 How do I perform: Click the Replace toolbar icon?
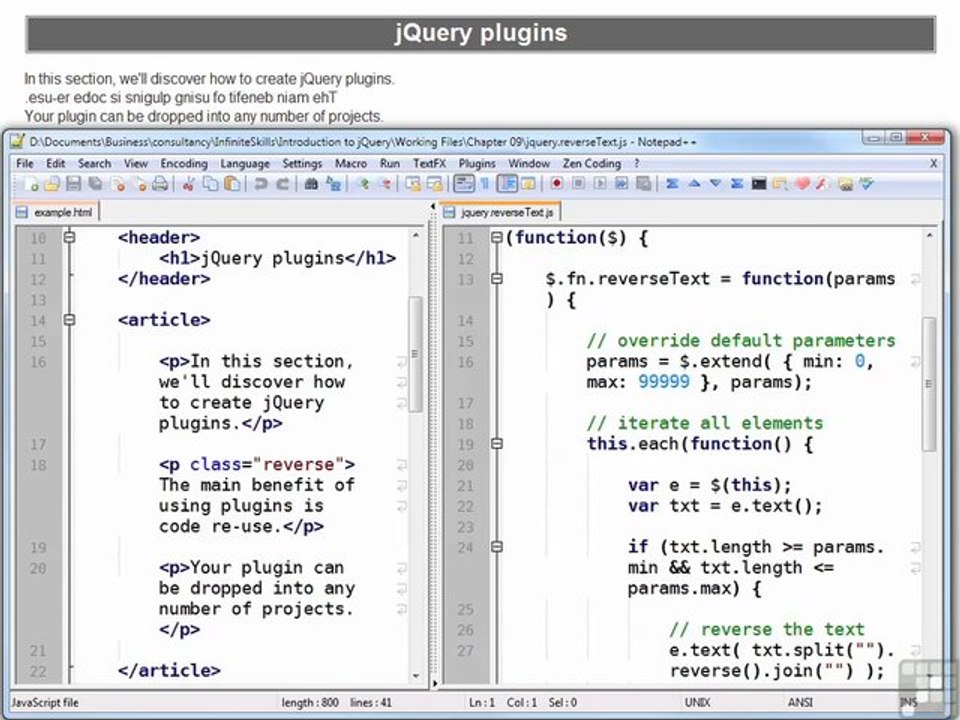coord(333,184)
